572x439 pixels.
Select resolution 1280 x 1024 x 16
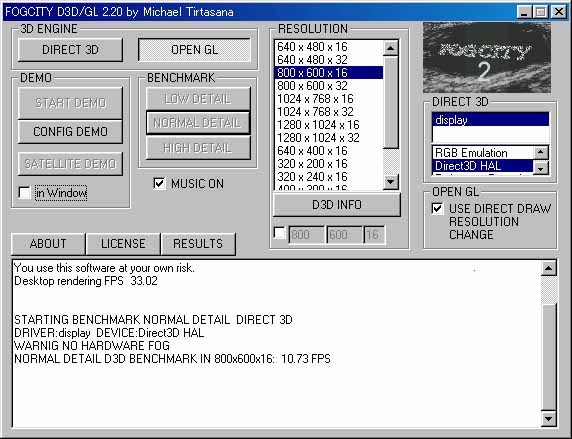tap(329, 125)
